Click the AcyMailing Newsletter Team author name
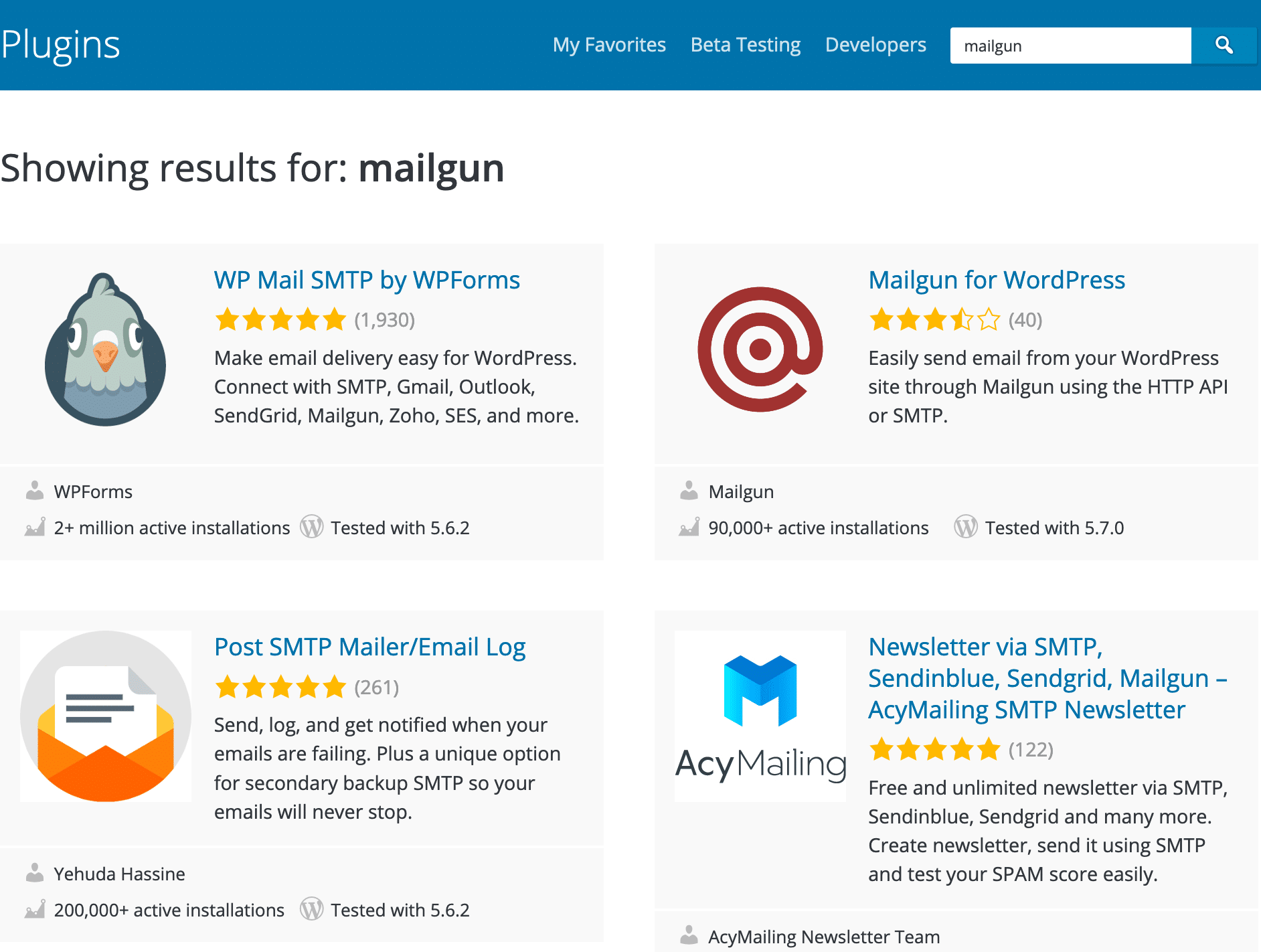Screen dimensions: 1261x952 tap(824, 937)
